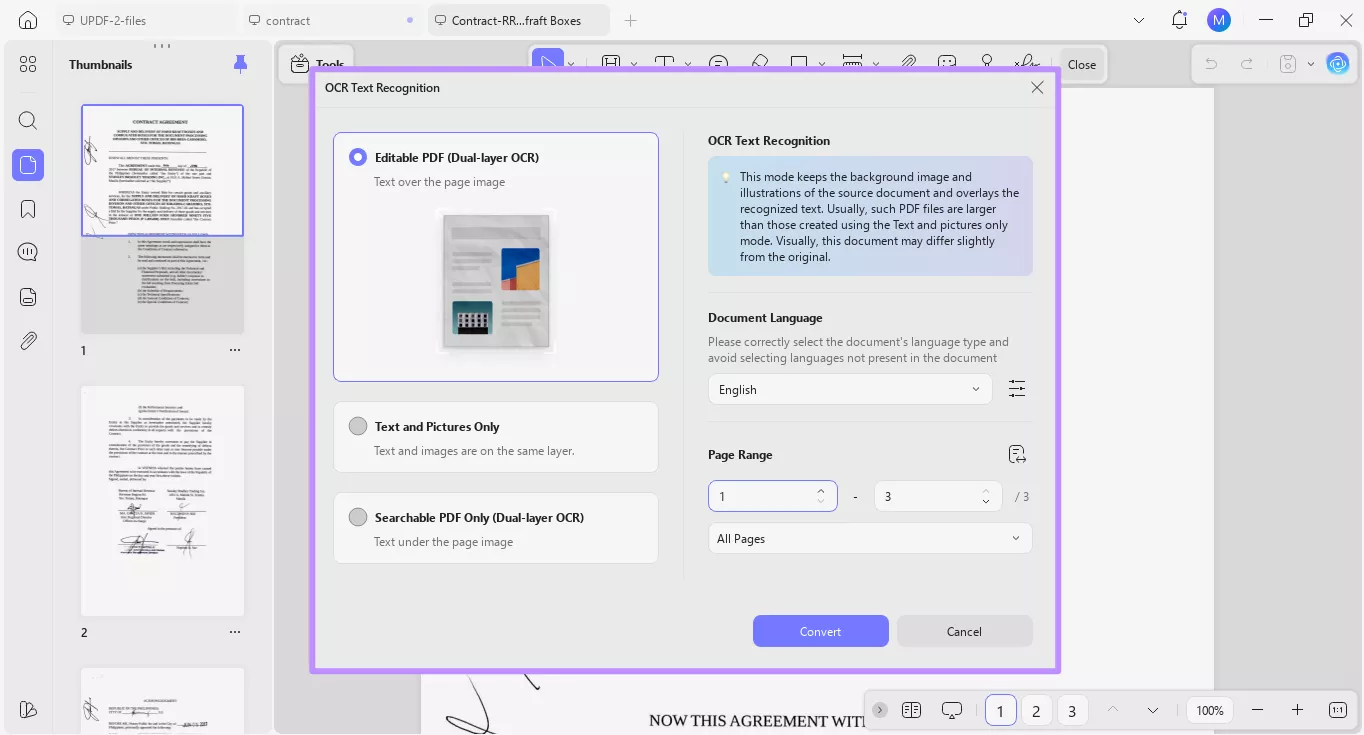Image resolution: width=1364 pixels, height=735 pixels.
Task: Open page 2 thumbnail options menu
Action: point(235,632)
